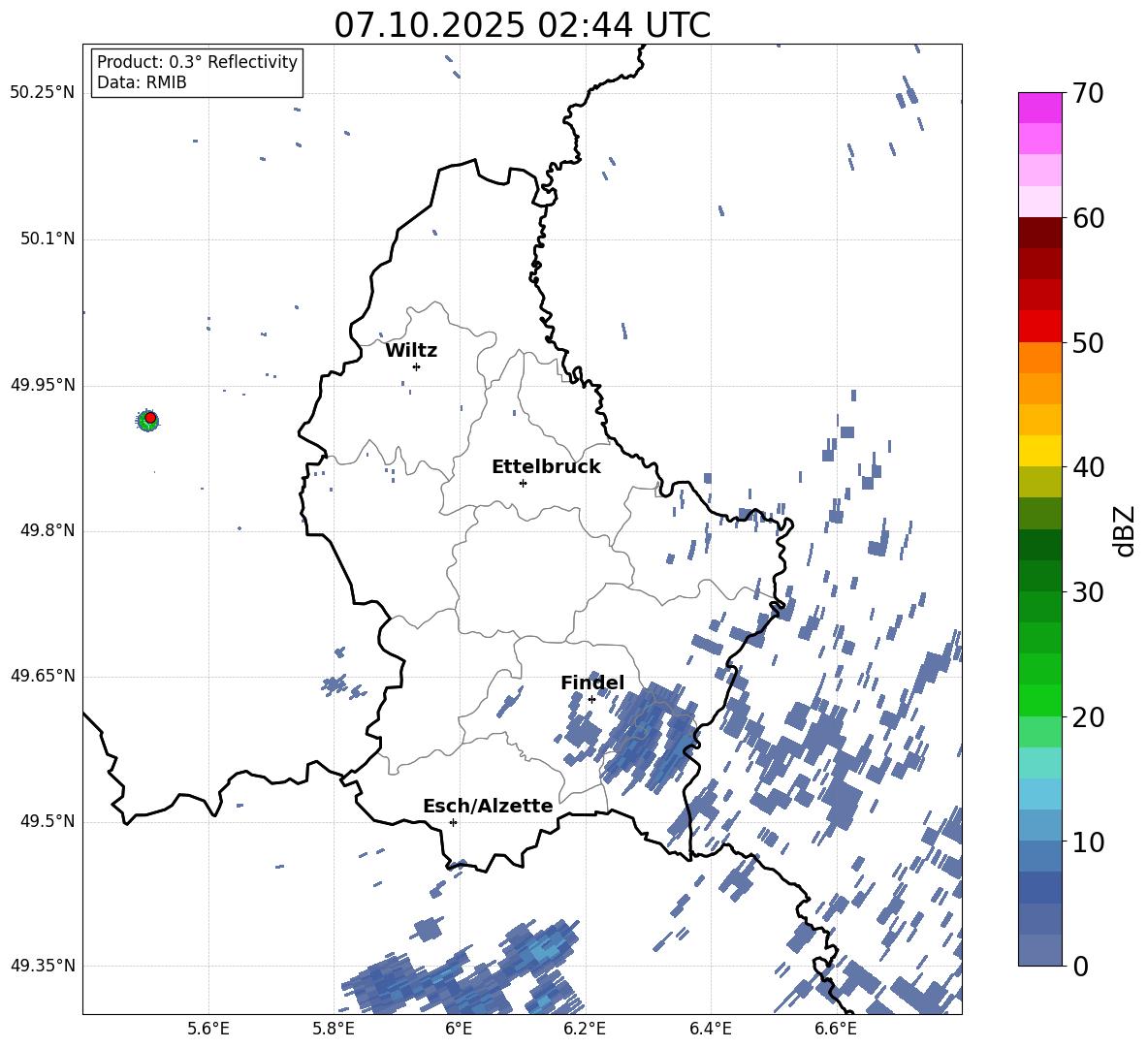Click the dBZ colorbar axis label
The image size is (1148, 1048).
[x=1125, y=530]
